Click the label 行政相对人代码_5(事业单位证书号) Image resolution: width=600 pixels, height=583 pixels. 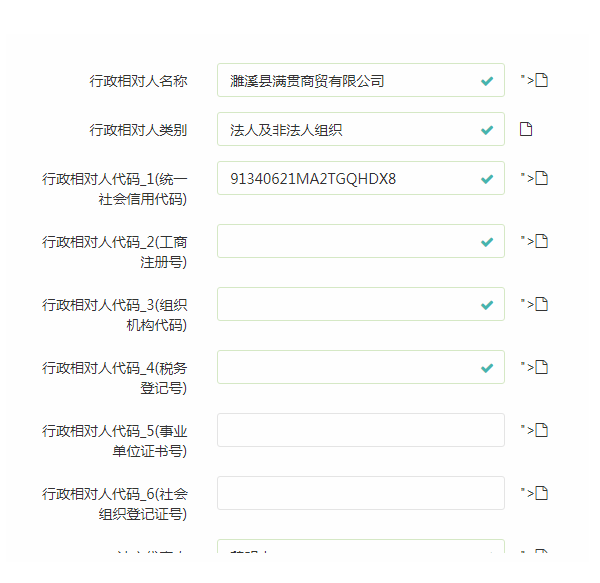[115, 441]
